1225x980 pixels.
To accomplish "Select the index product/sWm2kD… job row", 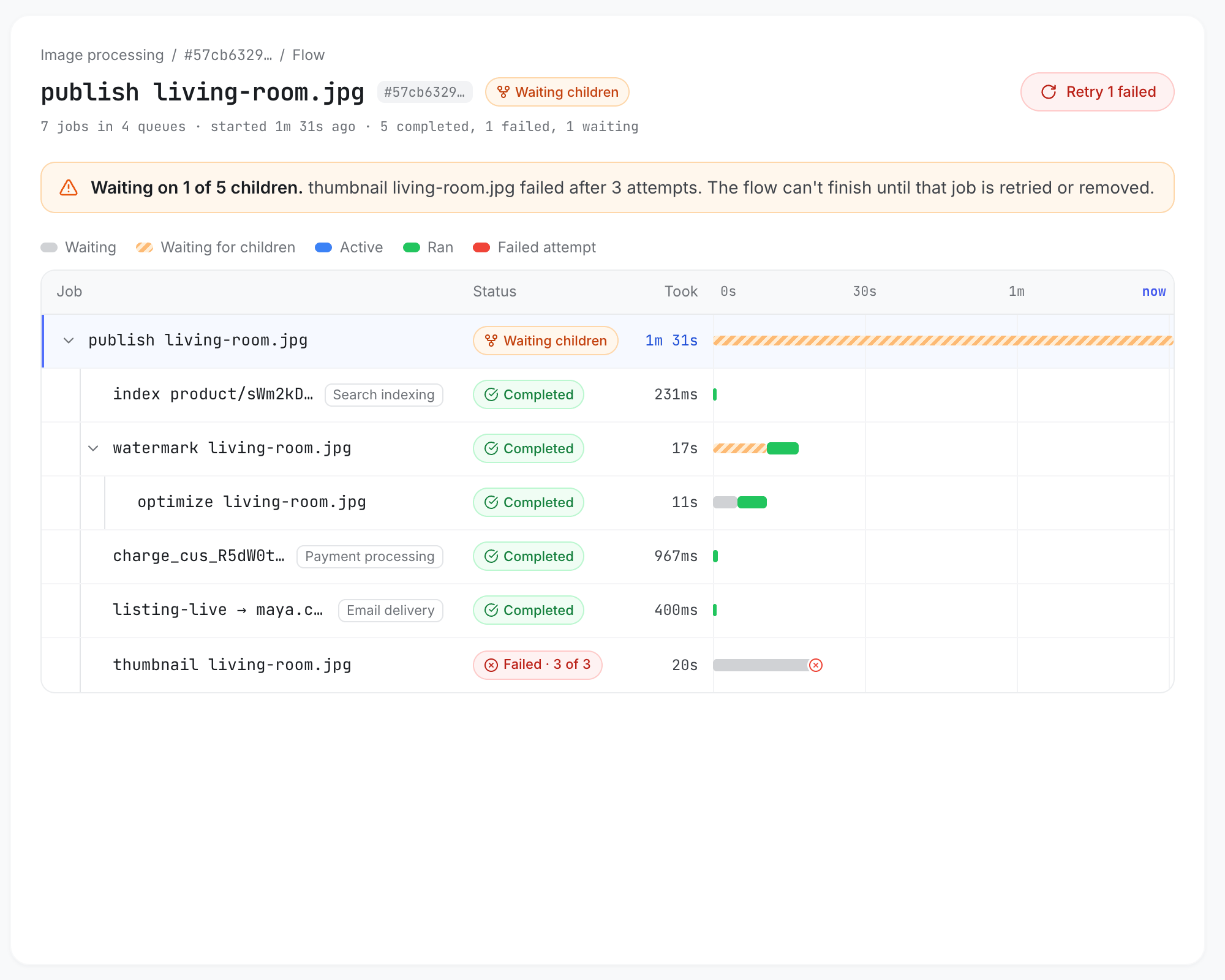I will point(608,394).
